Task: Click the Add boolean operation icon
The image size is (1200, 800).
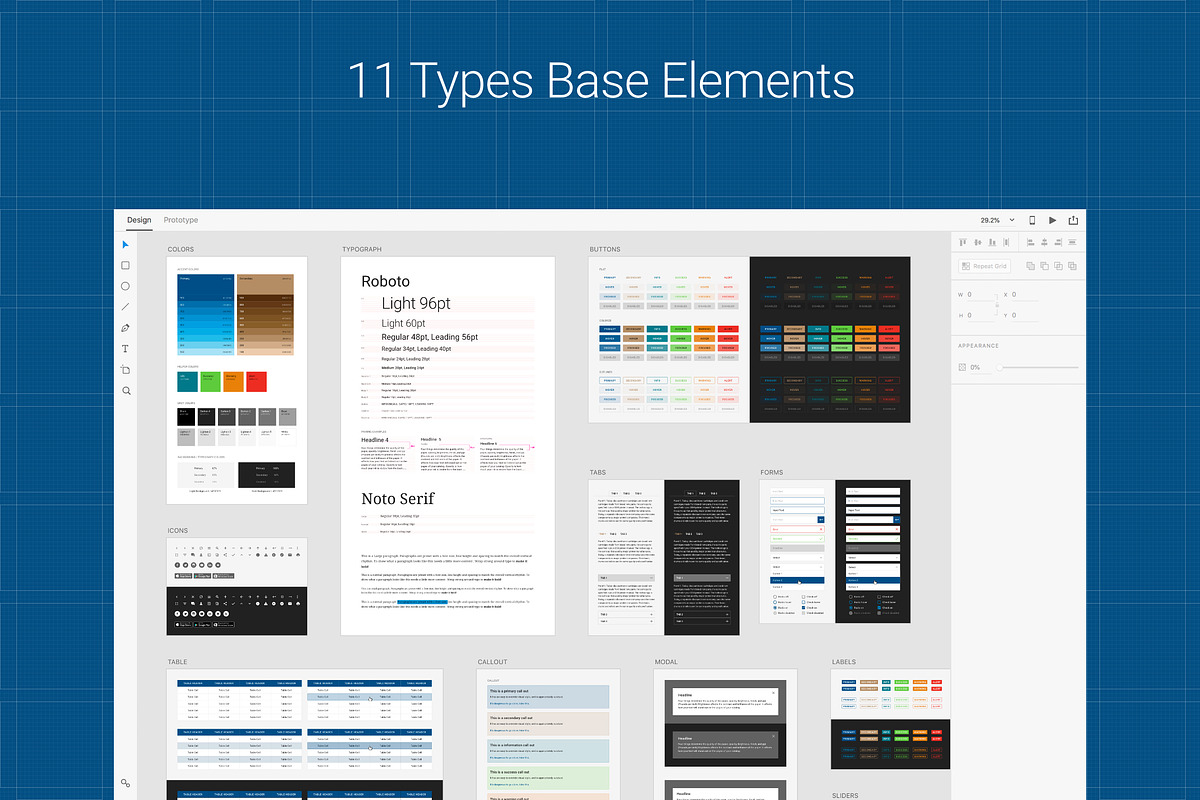Action: click(x=1030, y=266)
